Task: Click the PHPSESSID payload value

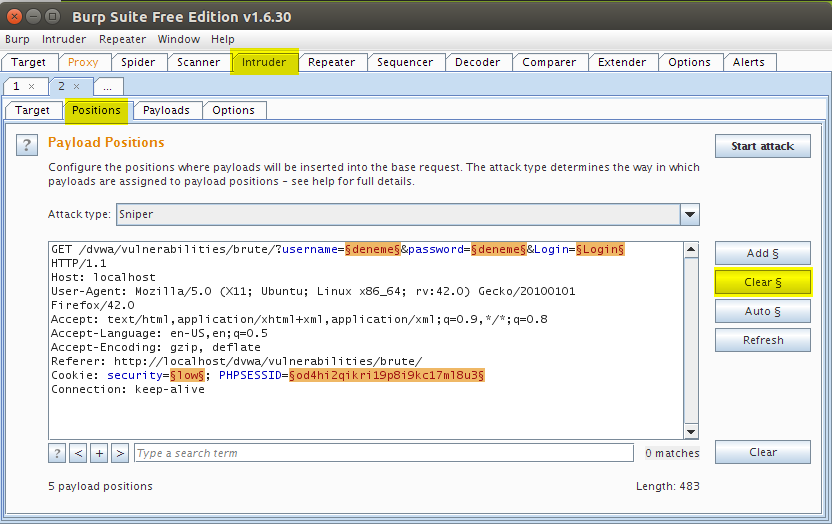Action: (x=387, y=375)
